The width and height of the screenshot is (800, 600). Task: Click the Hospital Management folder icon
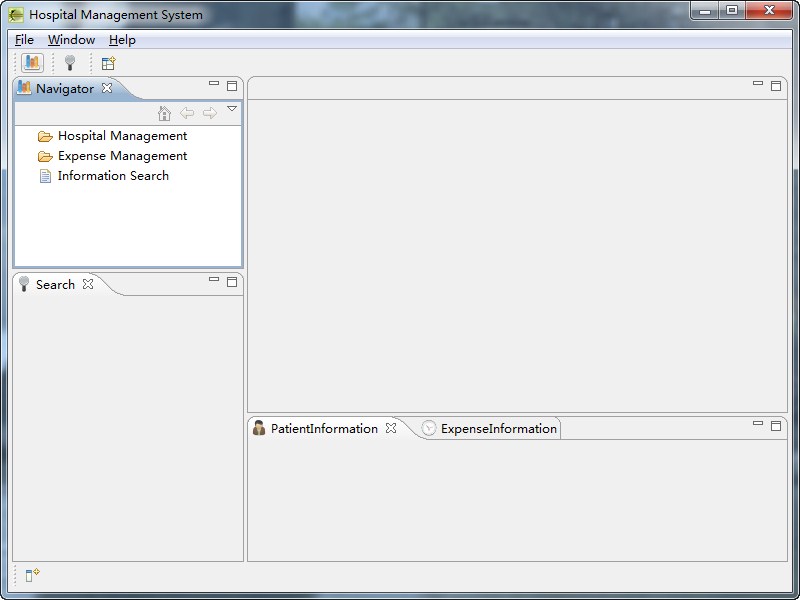(x=45, y=136)
